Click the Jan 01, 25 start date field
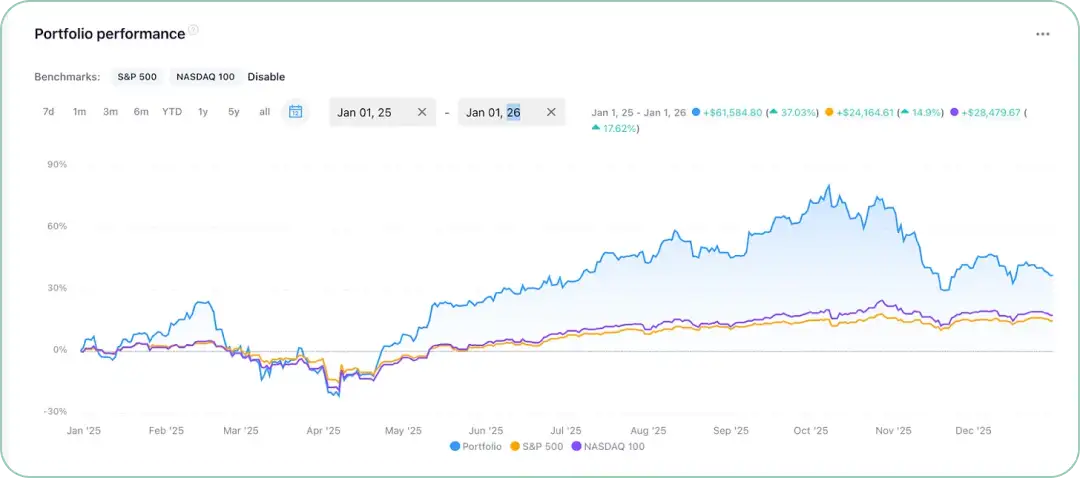 pyautogui.click(x=382, y=112)
